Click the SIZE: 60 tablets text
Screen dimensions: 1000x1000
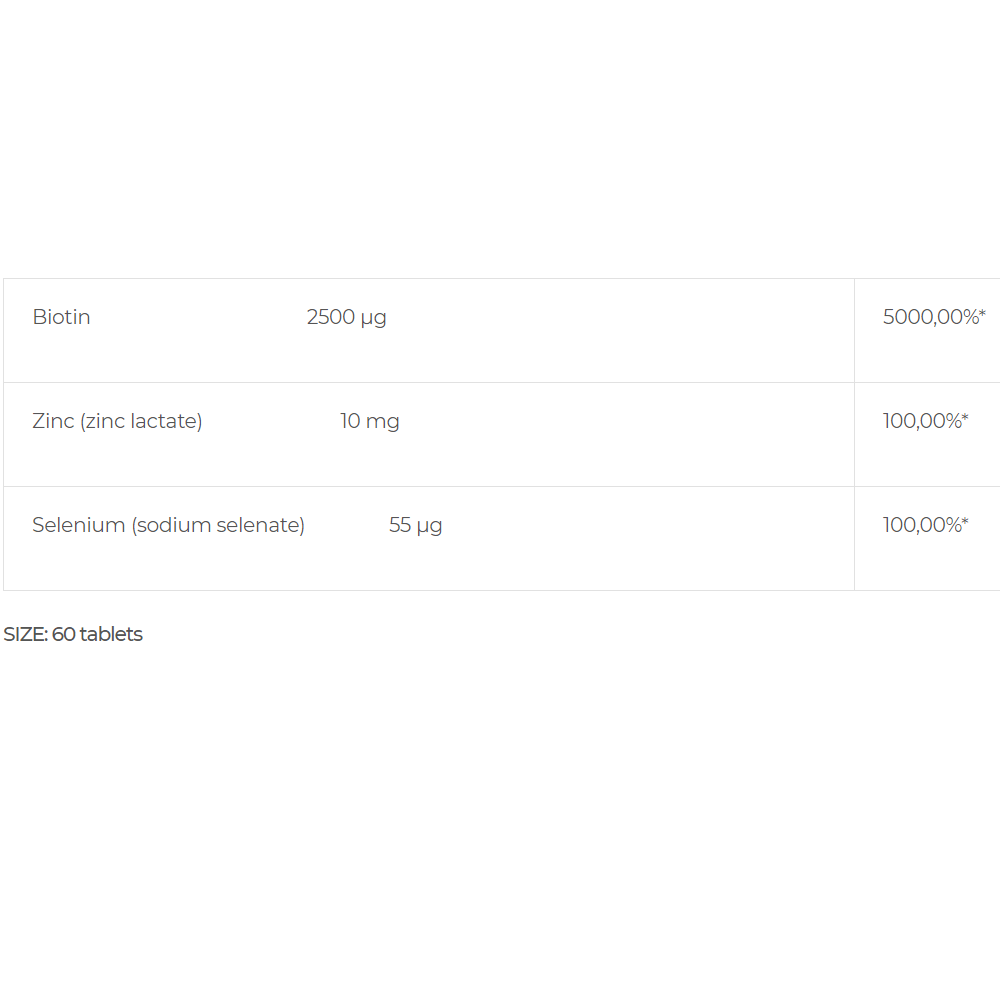click(73, 634)
